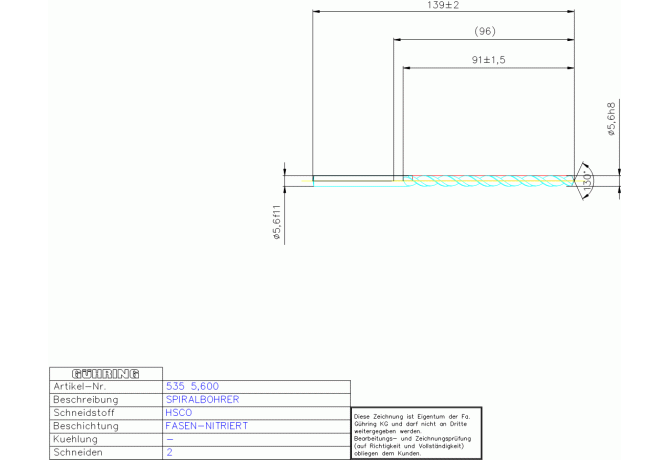670x460 pixels.
Task: Select the article number value 535 5,600
Action: pyautogui.click(x=191, y=386)
